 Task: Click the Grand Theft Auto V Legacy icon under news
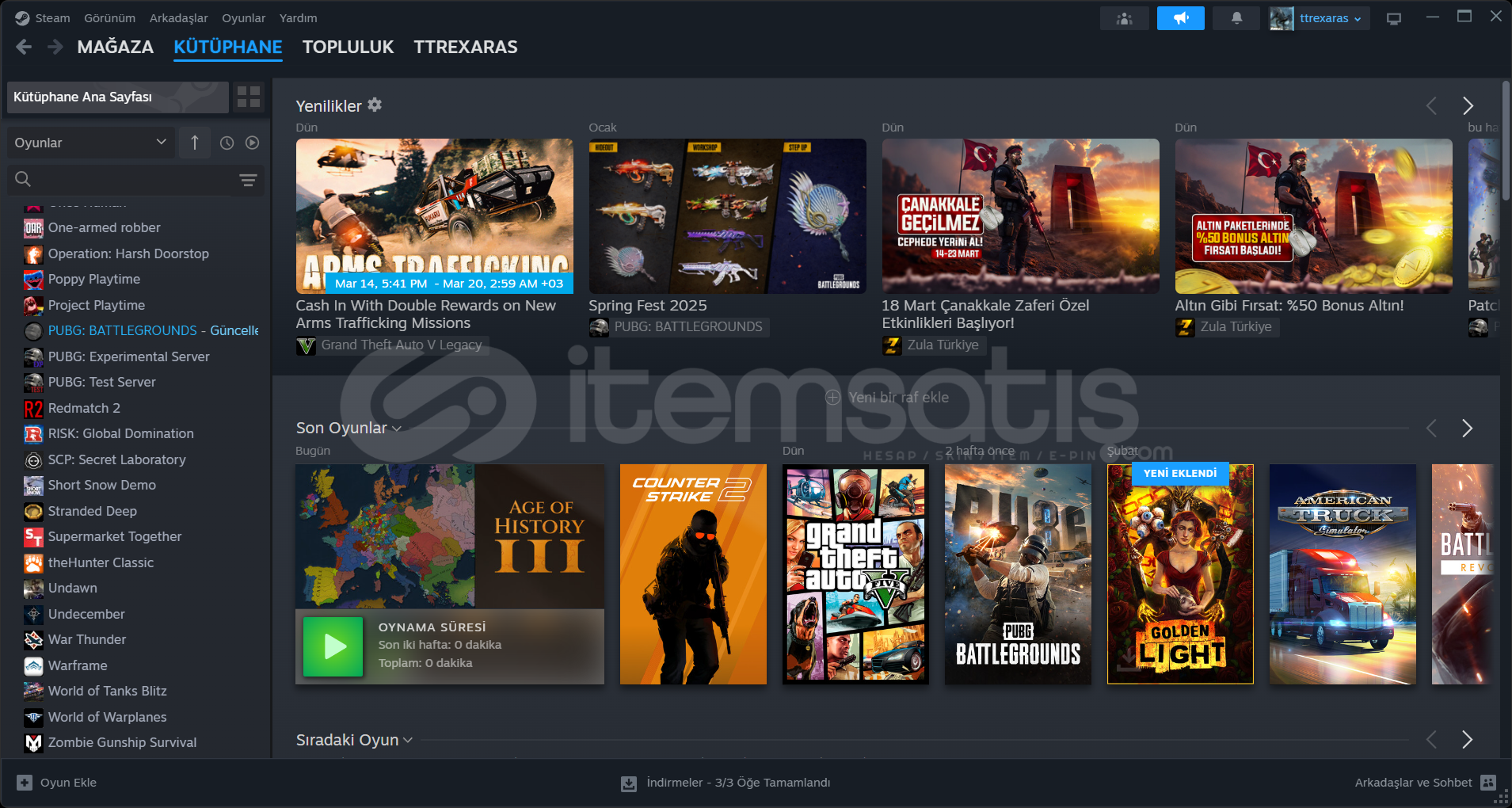pyautogui.click(x=306, y=345)
